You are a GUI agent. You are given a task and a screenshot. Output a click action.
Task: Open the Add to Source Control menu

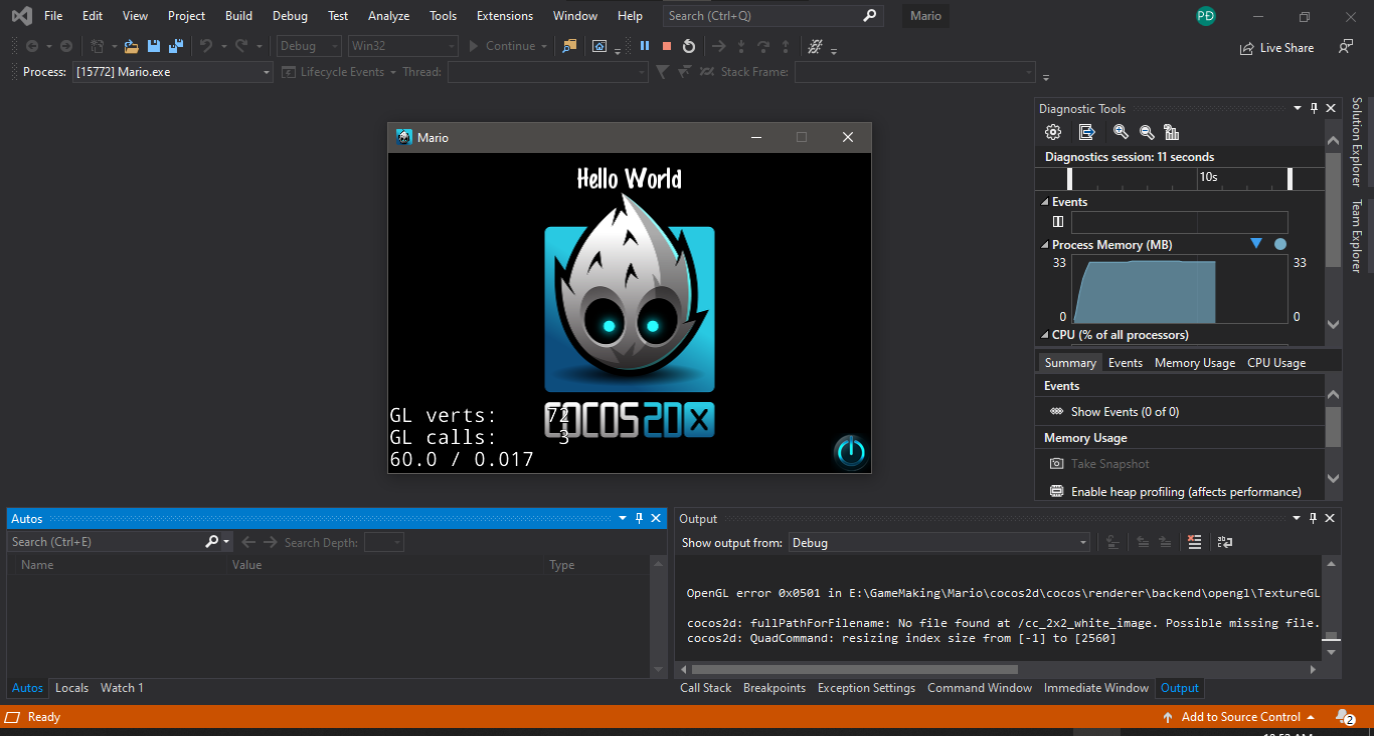(x=1238, y=717)
